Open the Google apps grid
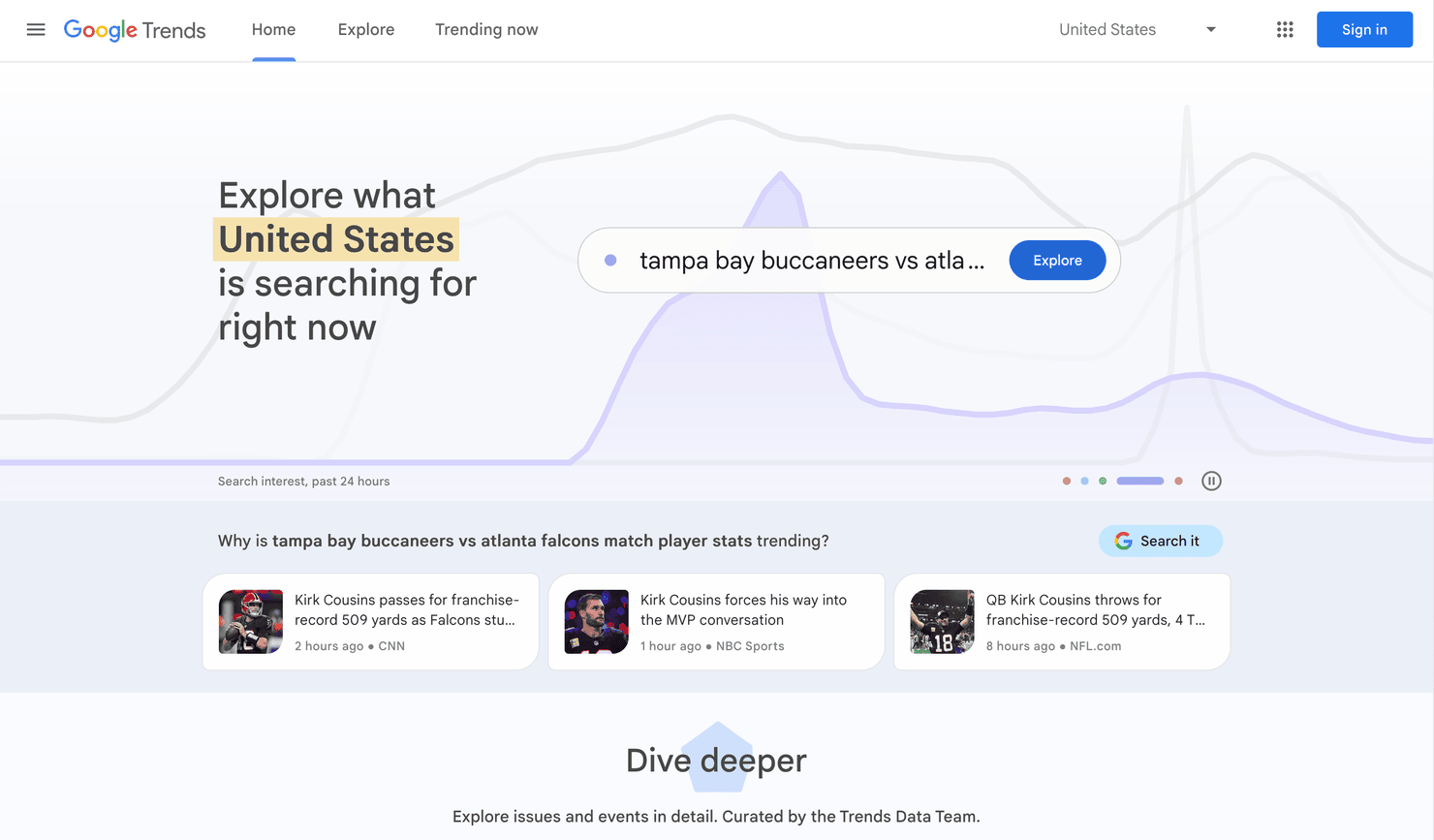The image size is (1434, 840). click(1285, 30)
